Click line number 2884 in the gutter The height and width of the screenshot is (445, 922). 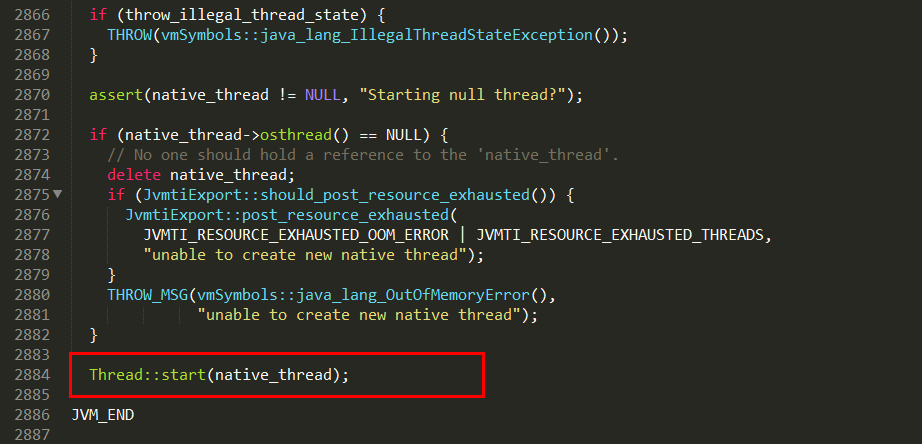[x=32, y=375]
